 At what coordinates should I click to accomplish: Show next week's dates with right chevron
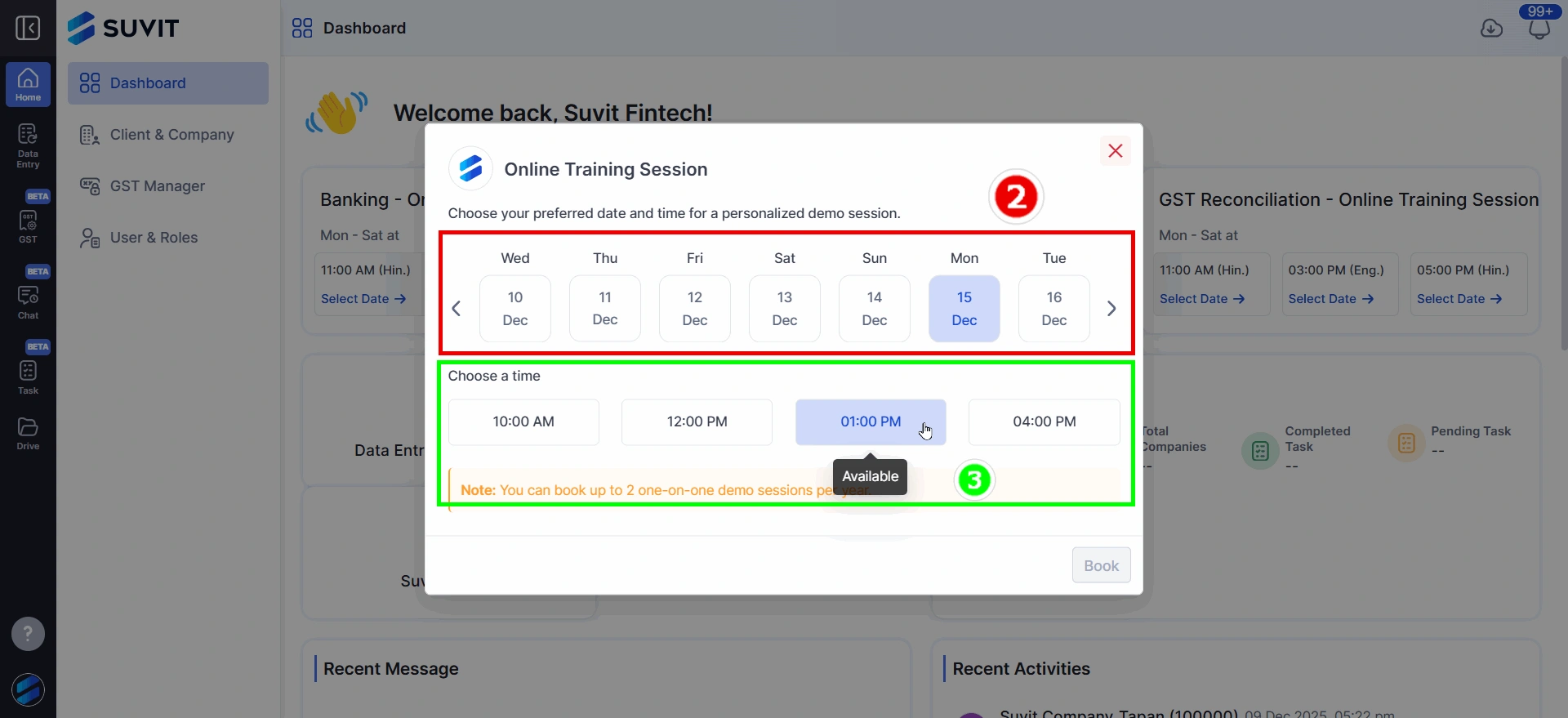point(1111,309)
